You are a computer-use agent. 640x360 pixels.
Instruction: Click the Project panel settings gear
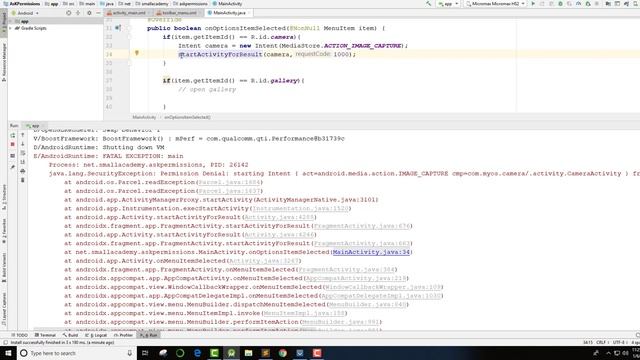[x=89, y=13]
